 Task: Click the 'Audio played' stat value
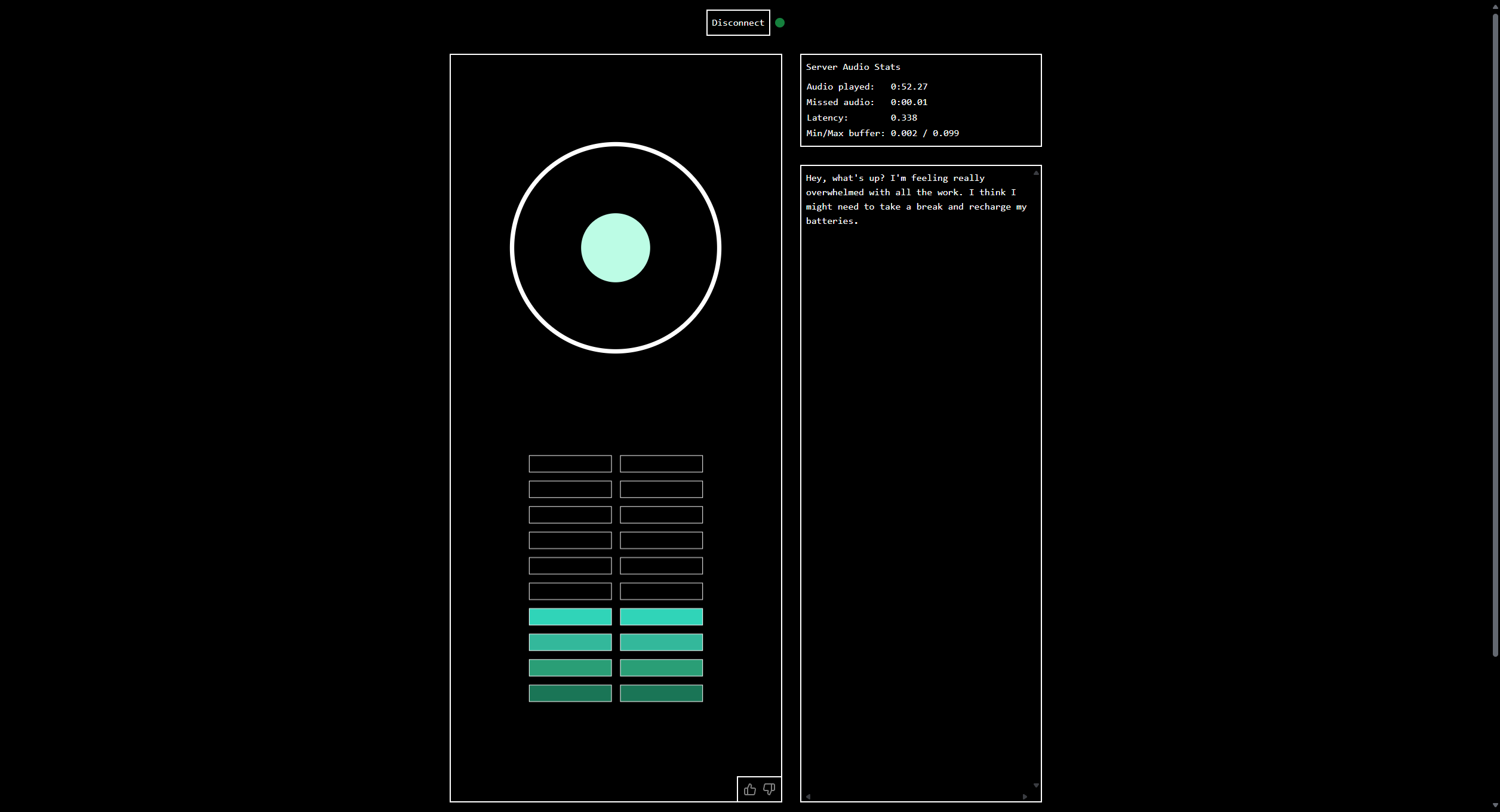[x=908, y=86]
